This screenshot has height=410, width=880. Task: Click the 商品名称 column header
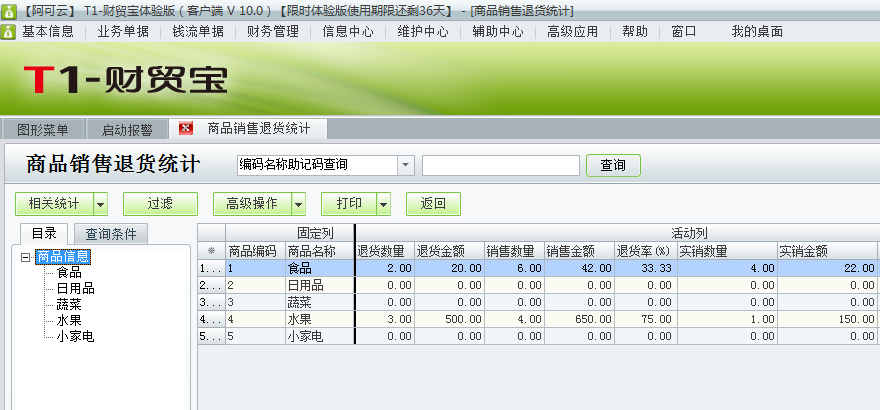[320, 251]
